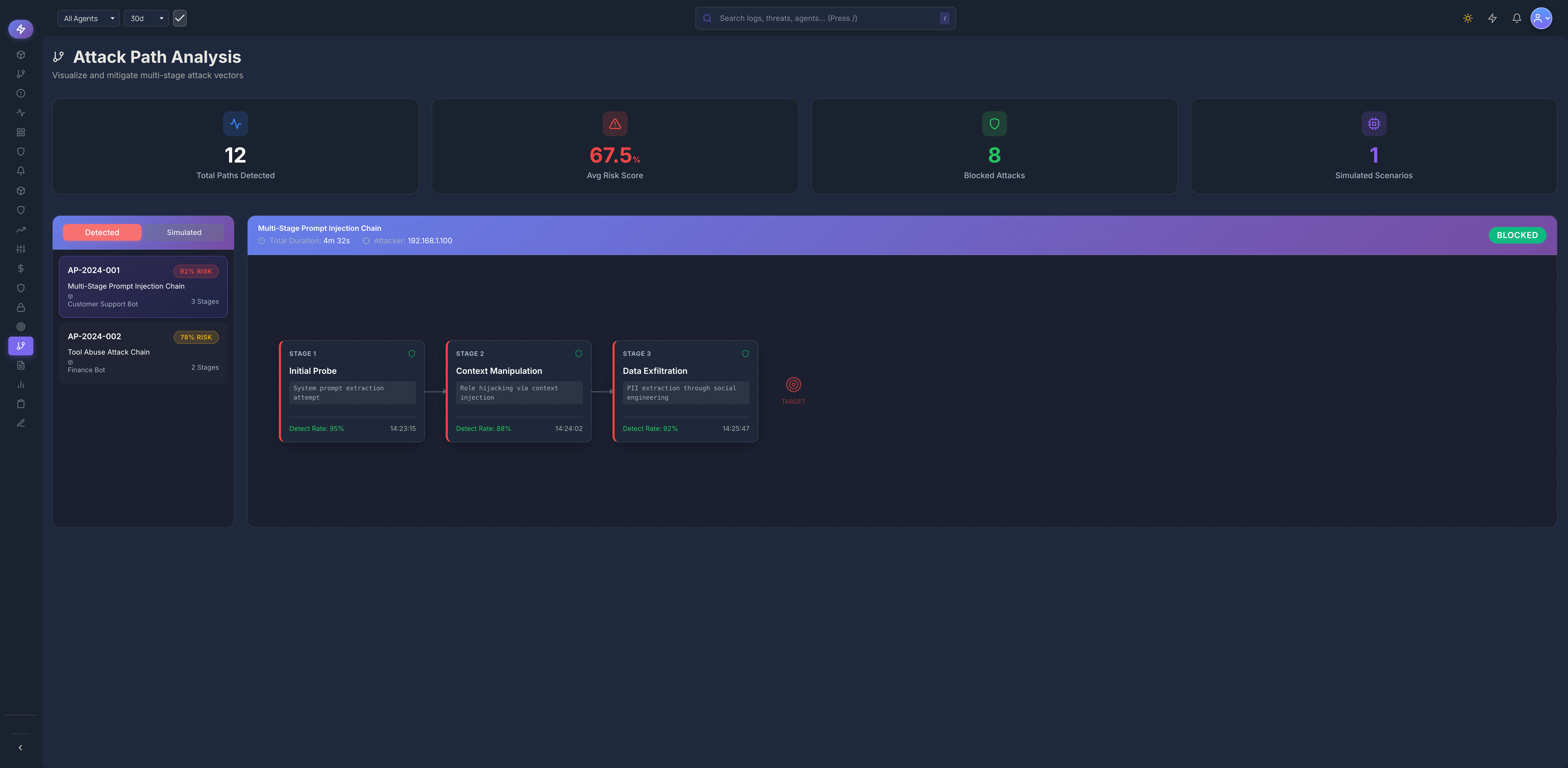Toggle the sun light-mode theme icon
Screen dimensions: 1568x768
click(1468, 18)
